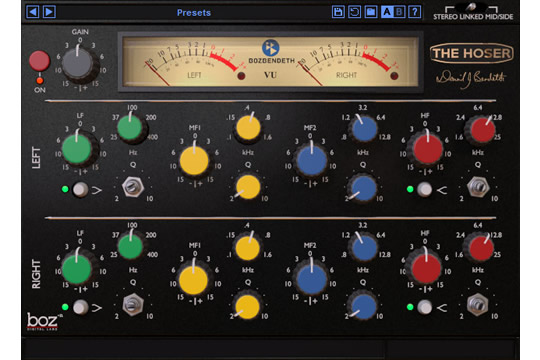Switch the Stereo/Linked/Mid-Side mode knob
The width and height of the screenshot is (540, 360).
click(472, 7)
